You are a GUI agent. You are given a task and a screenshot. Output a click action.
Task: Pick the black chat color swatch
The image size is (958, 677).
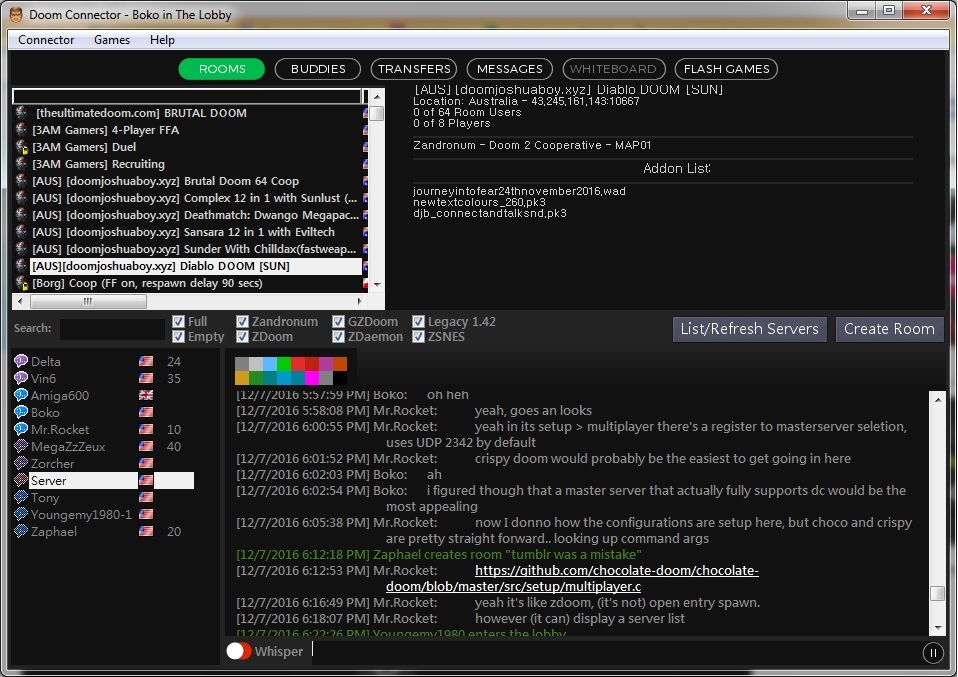click(340, 378)
